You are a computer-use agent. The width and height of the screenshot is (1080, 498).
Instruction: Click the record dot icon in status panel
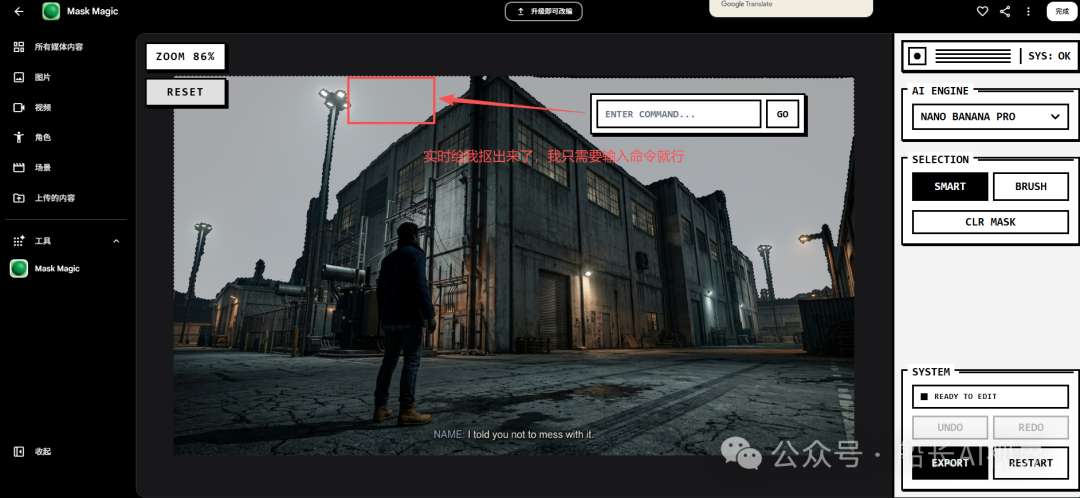tap(917, 56)
